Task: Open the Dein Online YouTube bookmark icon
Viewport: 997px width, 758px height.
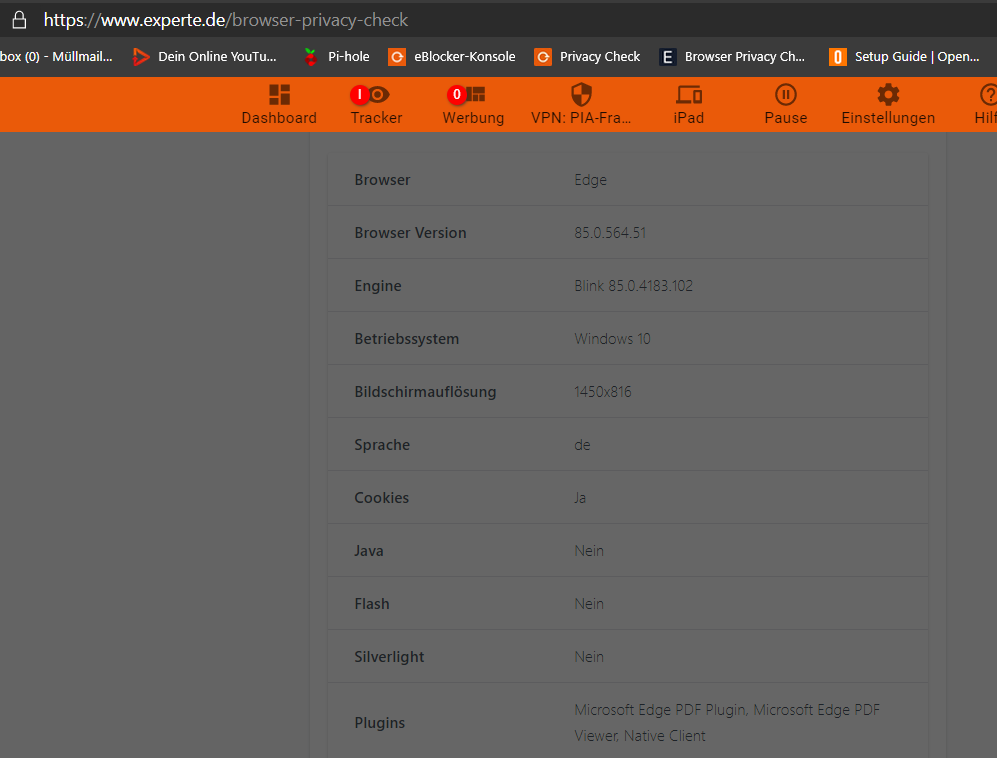Action: 141,57
